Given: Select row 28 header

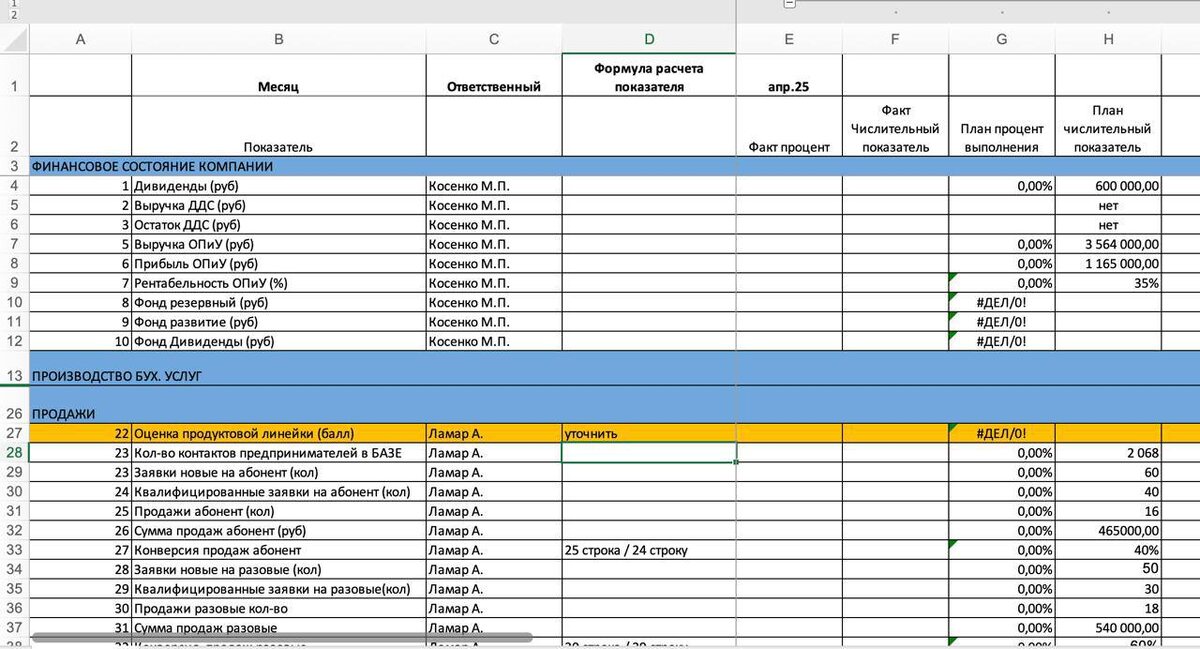Looking at the screenshot, I should tap(14, 452).
